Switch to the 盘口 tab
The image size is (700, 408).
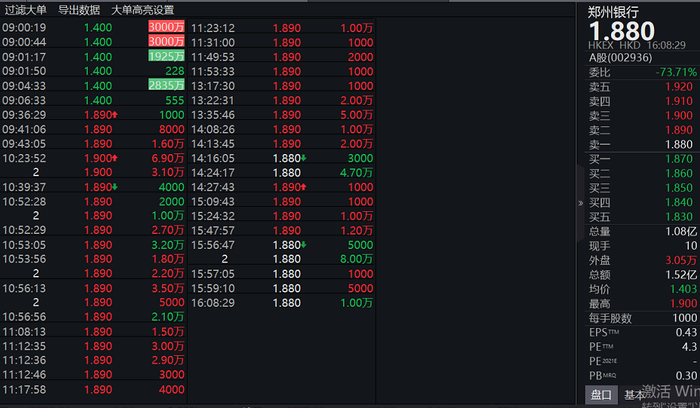pyautogui.click(x=601, y=394)
